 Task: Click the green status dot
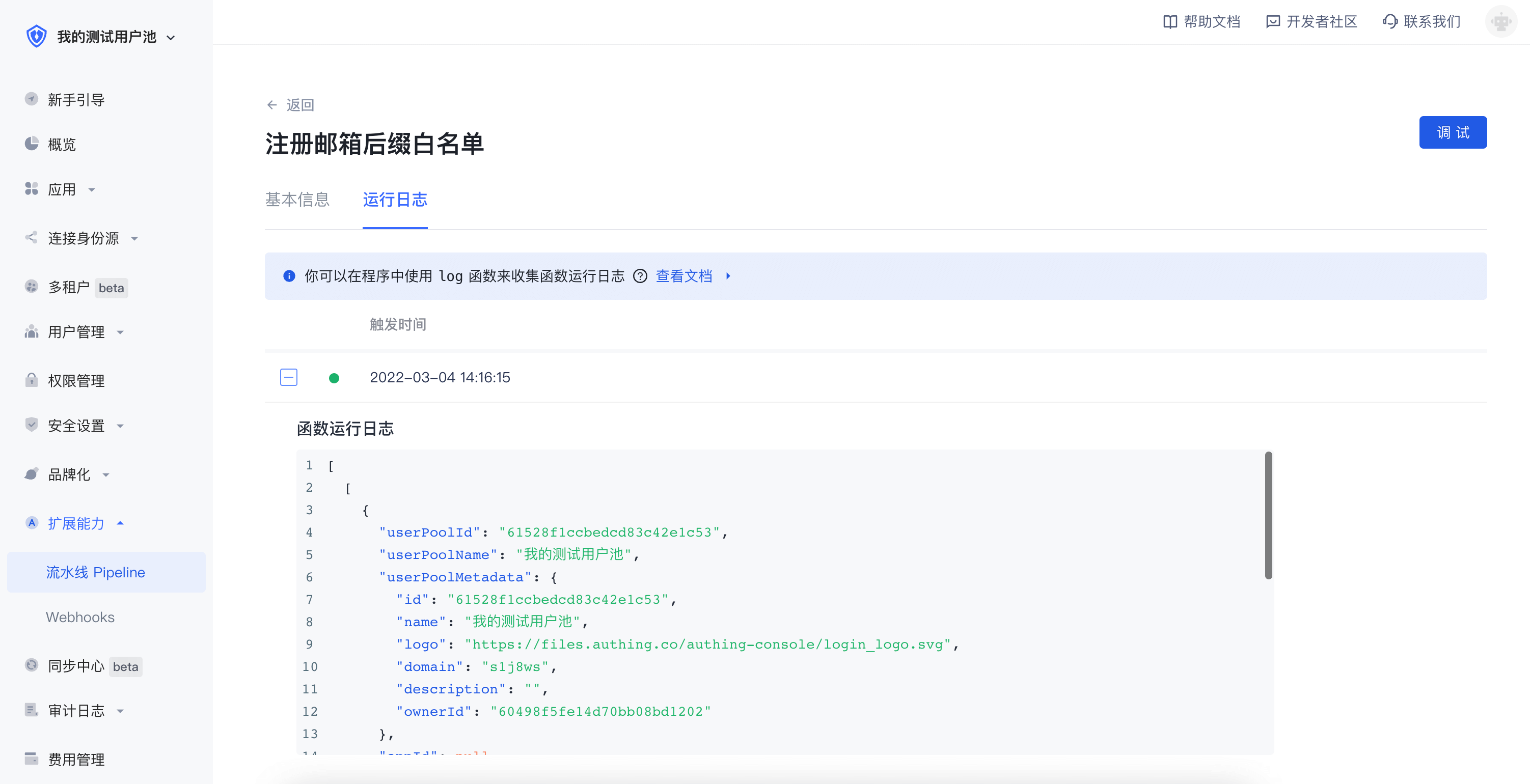coord(334,378)
